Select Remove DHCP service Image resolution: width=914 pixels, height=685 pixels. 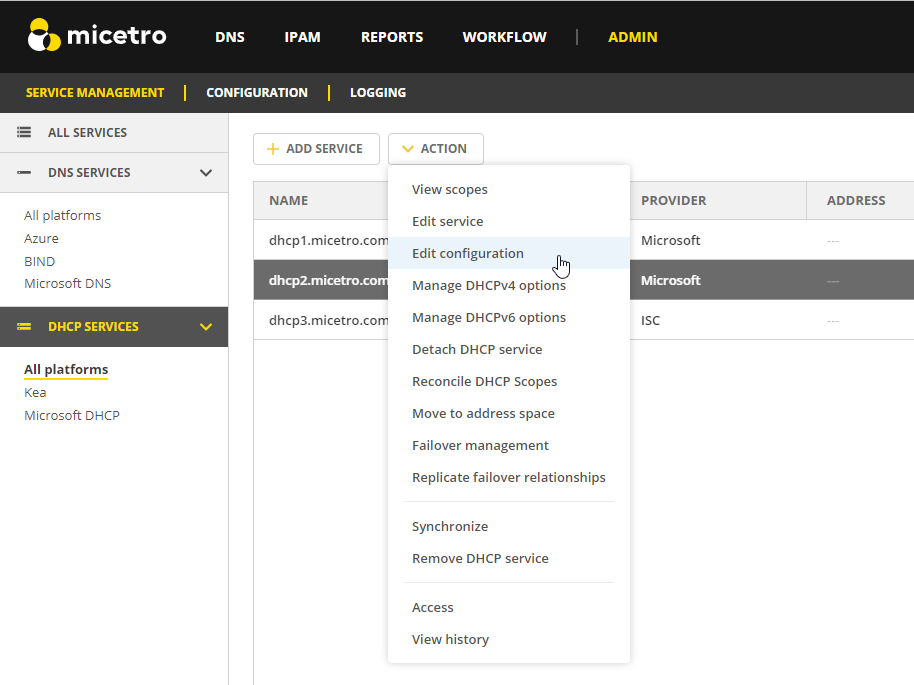509,558
